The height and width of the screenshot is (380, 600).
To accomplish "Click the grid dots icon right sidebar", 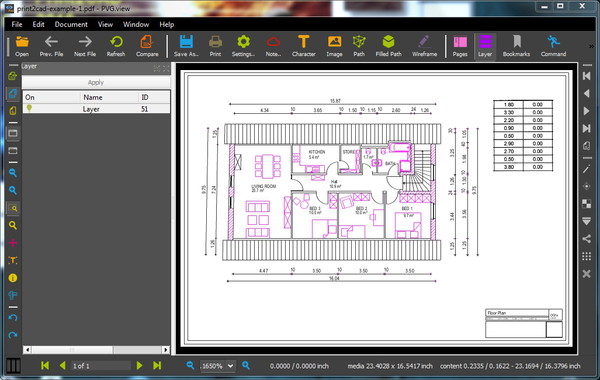I will tap(586, 256).
